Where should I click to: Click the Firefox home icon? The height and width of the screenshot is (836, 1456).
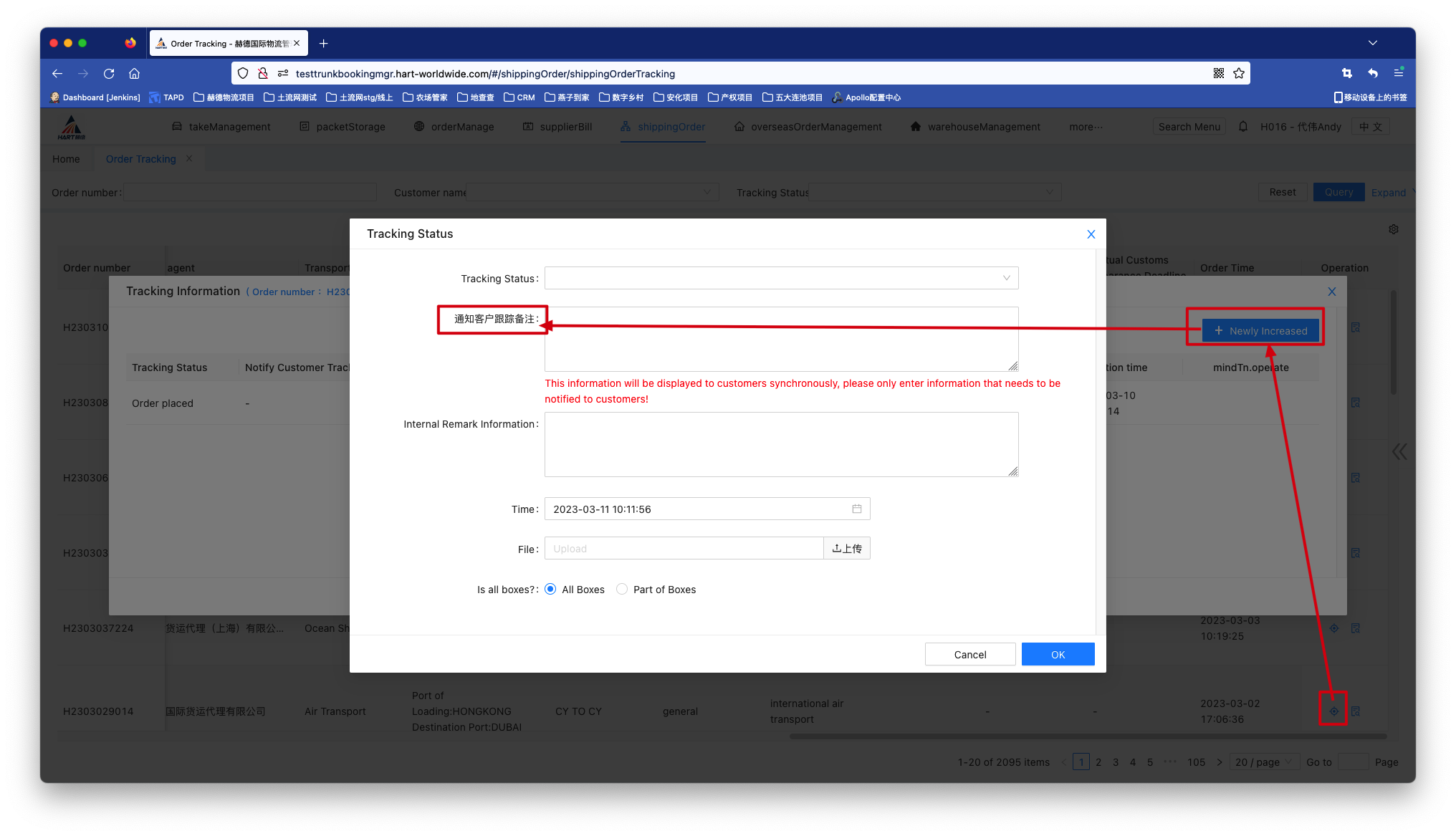pyautogui.click(x=134, y=73)
